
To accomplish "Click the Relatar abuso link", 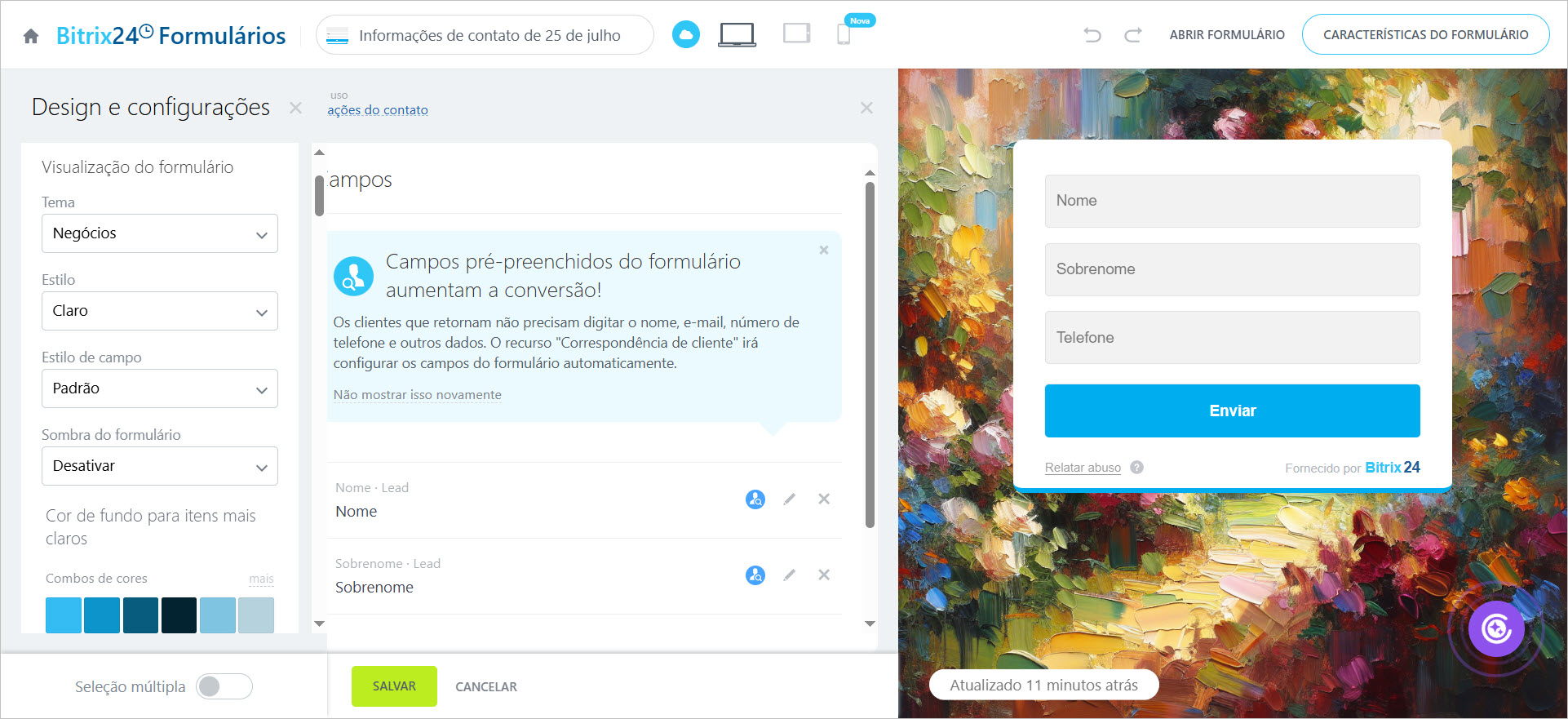I will pos(1083,468).
